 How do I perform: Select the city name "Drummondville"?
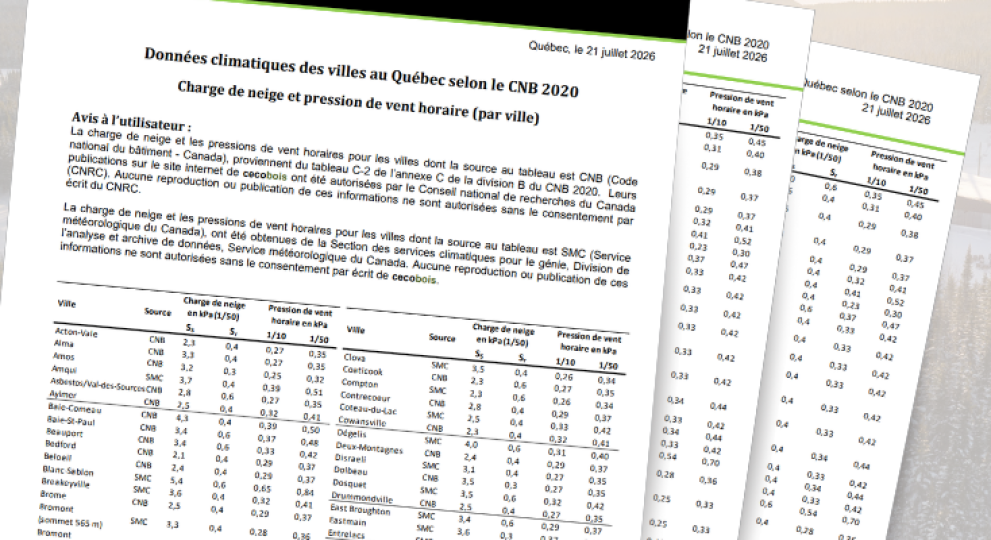click(x=362, y=497)
